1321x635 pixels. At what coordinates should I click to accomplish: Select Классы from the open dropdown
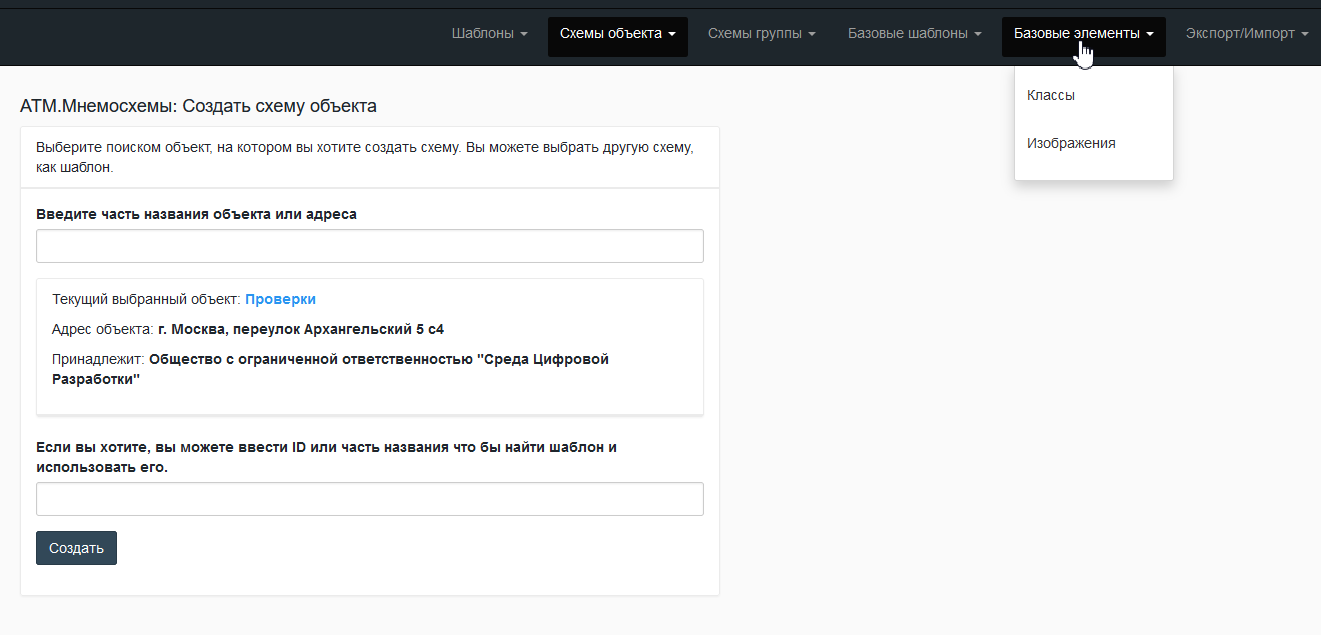[x=1051, y=96]
